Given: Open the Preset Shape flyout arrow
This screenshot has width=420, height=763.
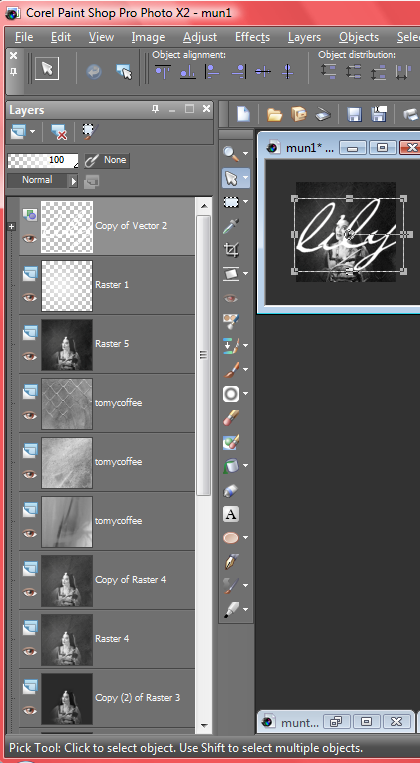Looking at the screenshot, I should point(245,538).
